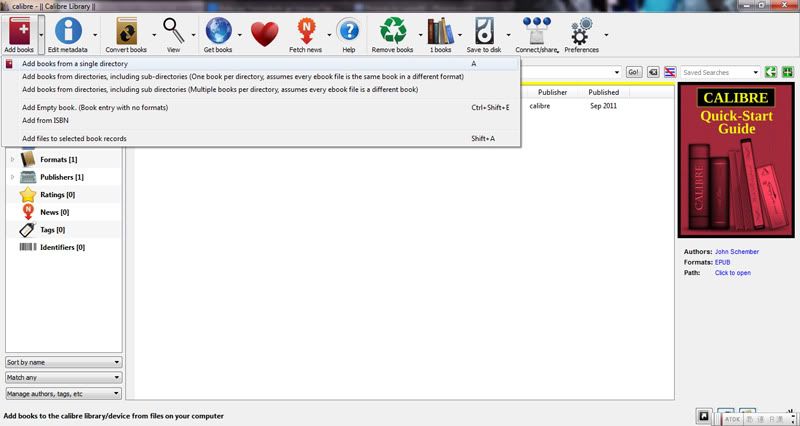
Task: Click the clear search icon beside Go!
Action: tap(653, 72)
